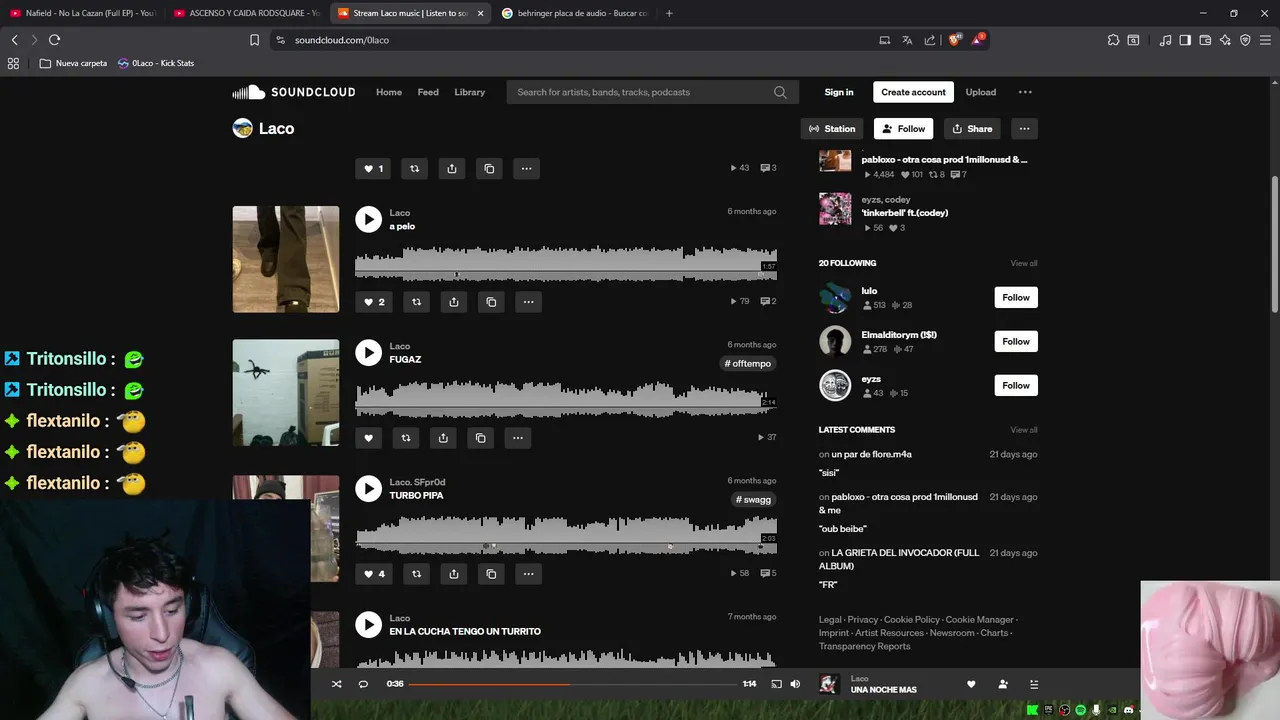Image resolution: width=1280 pixels, height=720 pixels.
Task: Cast playback to a device
Action: [x=776, y=684]
